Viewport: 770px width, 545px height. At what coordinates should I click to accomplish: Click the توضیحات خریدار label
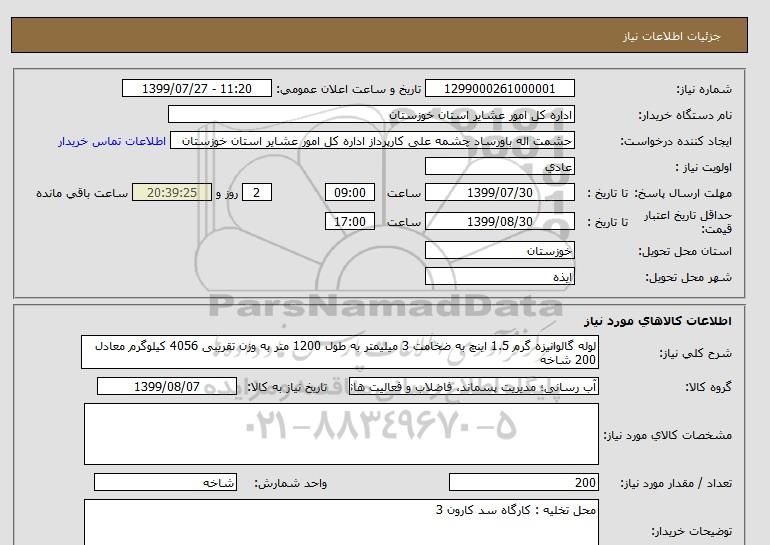coord(691,531)
